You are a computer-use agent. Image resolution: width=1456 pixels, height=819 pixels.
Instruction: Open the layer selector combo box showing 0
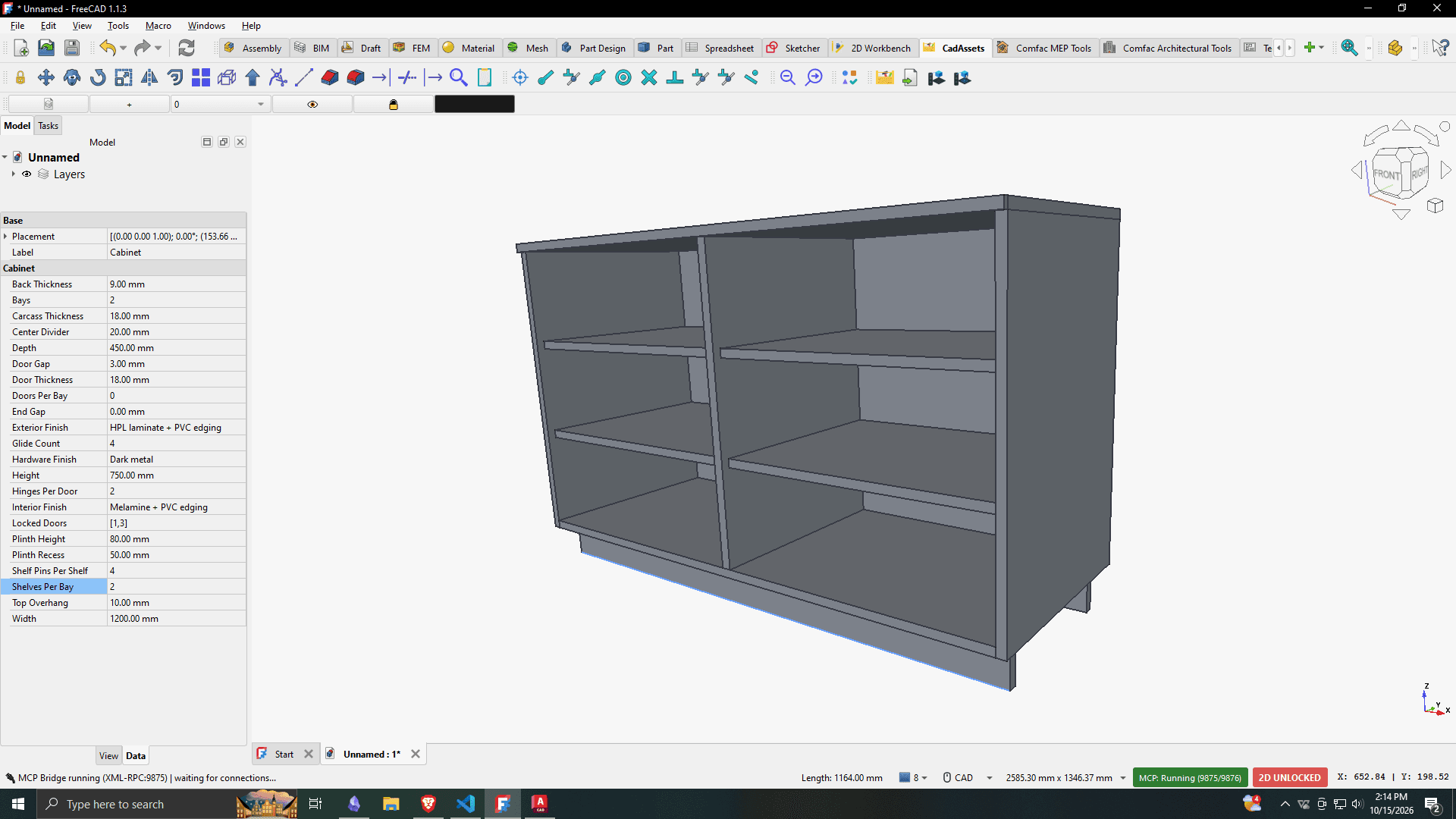pos(220,104)
